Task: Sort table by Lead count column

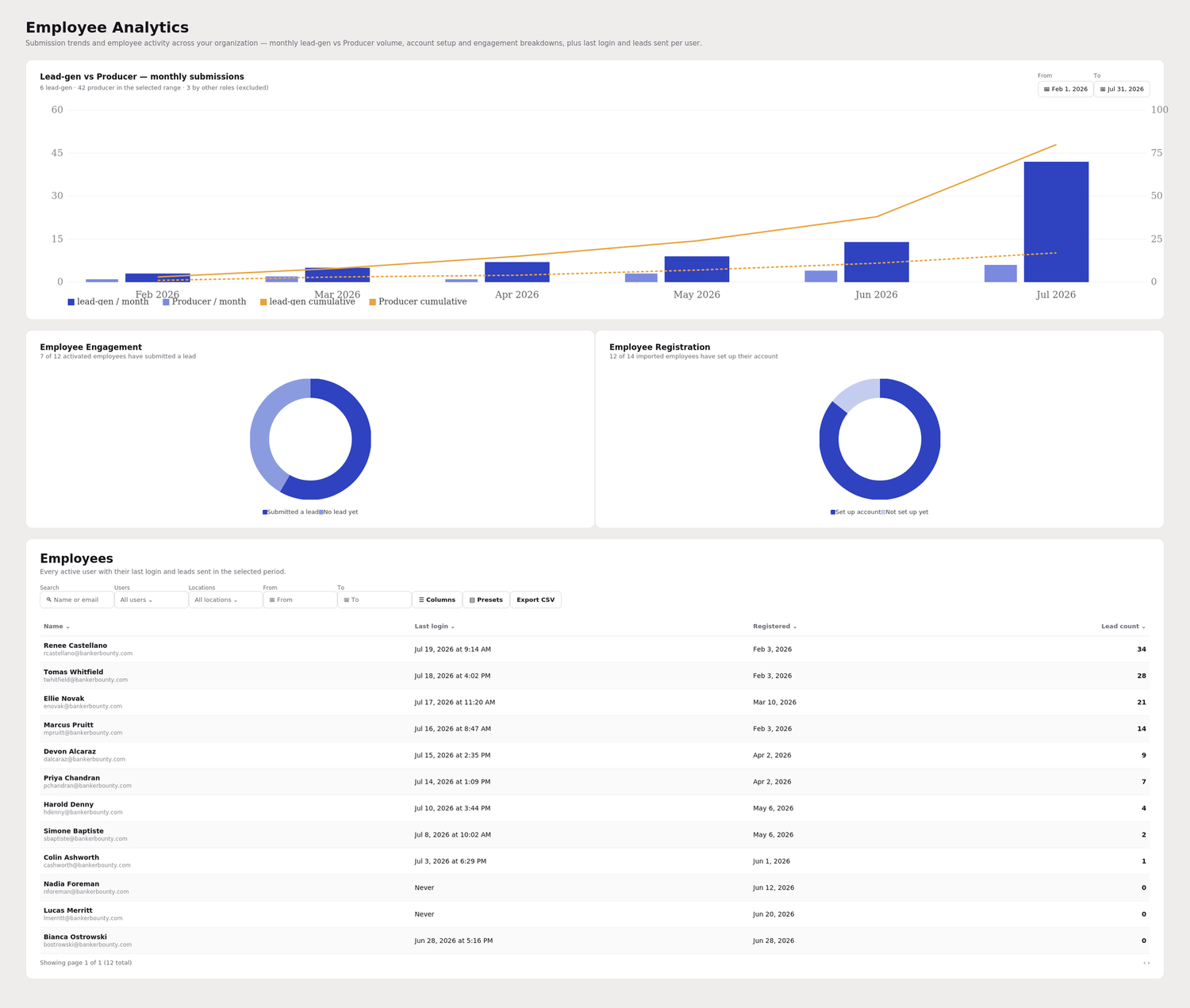Action: coord(1123,627)
